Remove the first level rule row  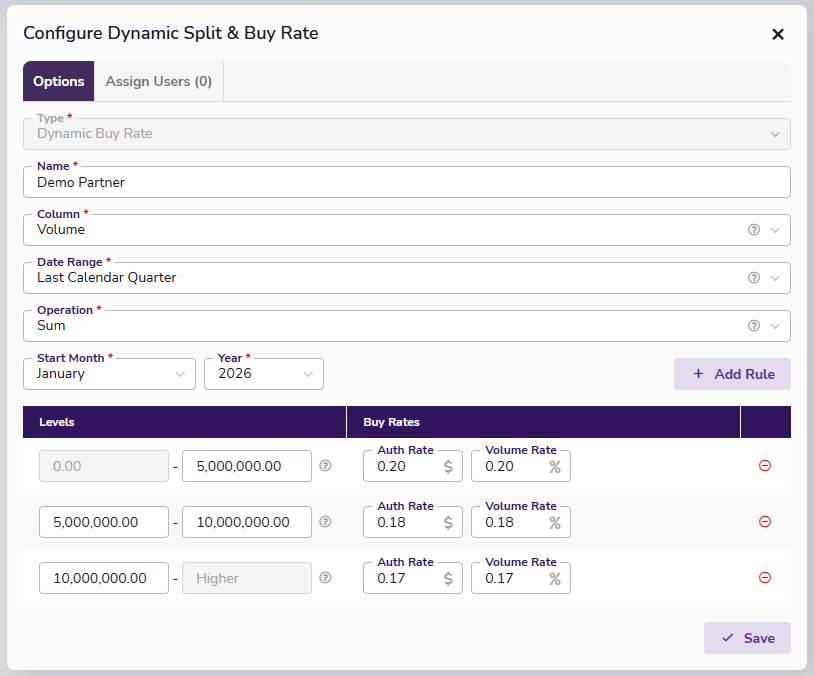pos(765,466)
